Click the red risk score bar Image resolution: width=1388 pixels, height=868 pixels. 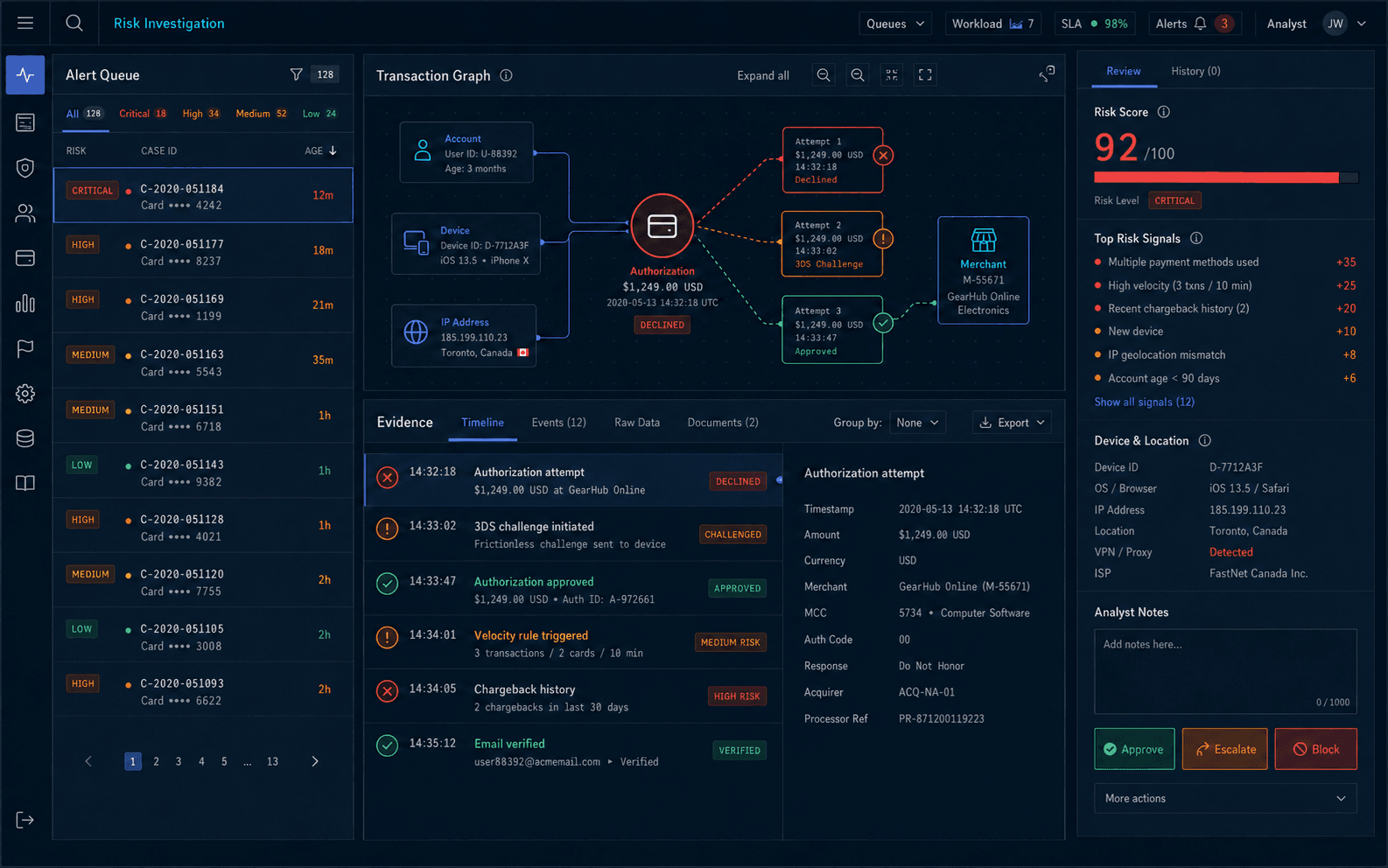point(1216,178)
